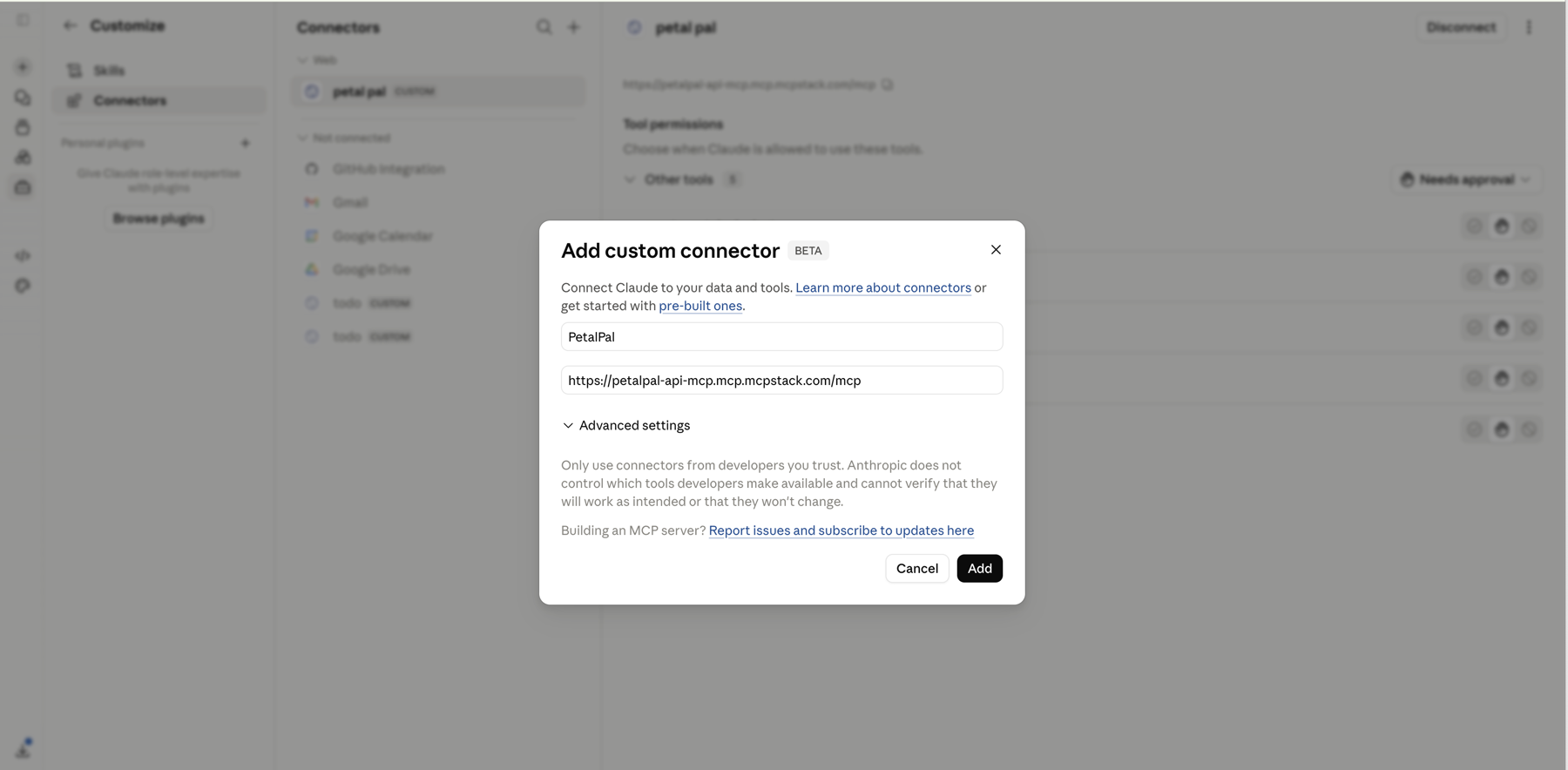Click the Gmail logo icon

click(312, 202)
